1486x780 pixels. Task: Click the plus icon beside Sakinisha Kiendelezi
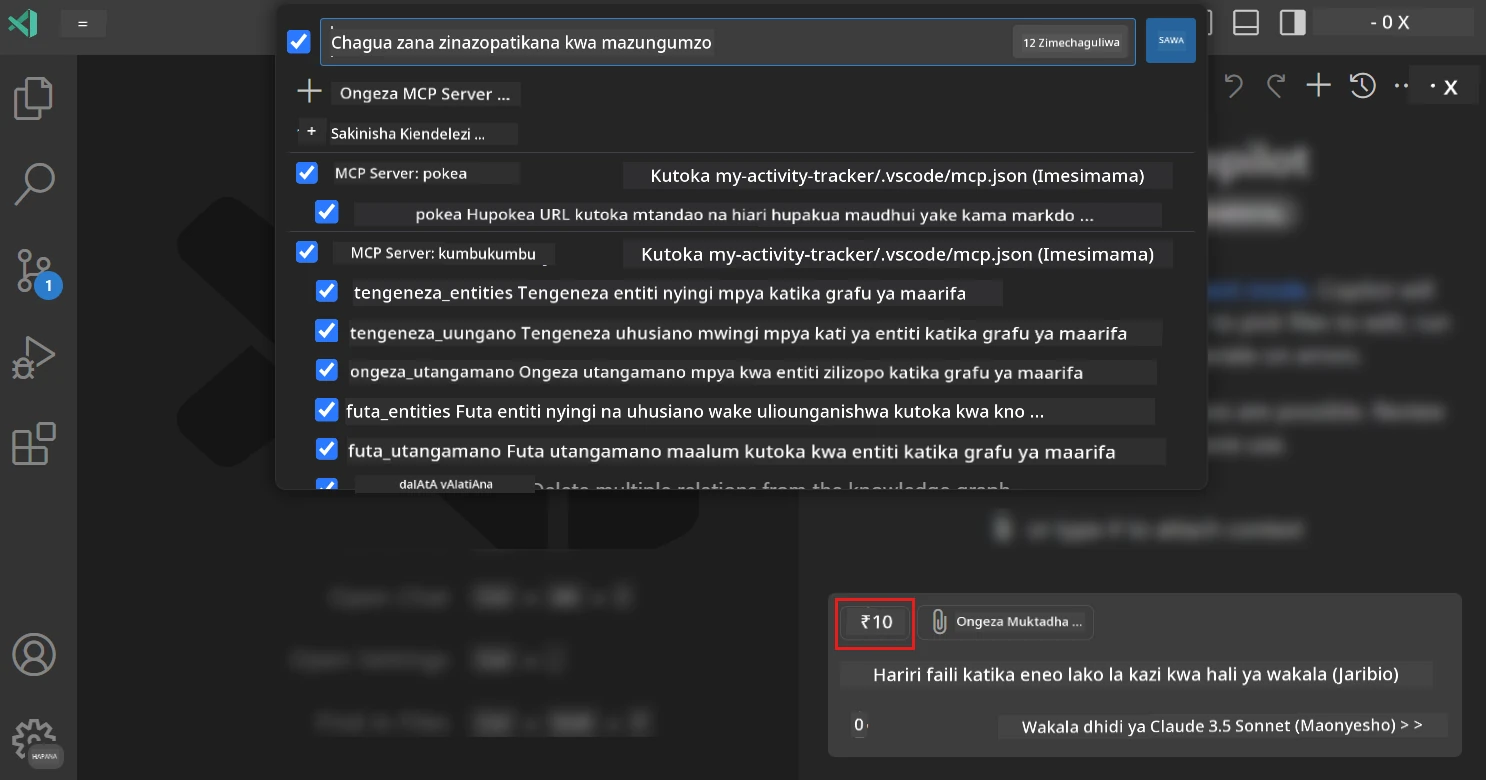click(311, 132)
